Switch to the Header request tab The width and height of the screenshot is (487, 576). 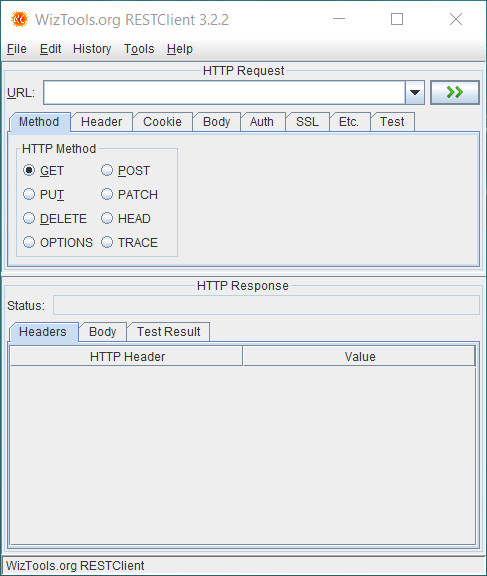point(102,122)
